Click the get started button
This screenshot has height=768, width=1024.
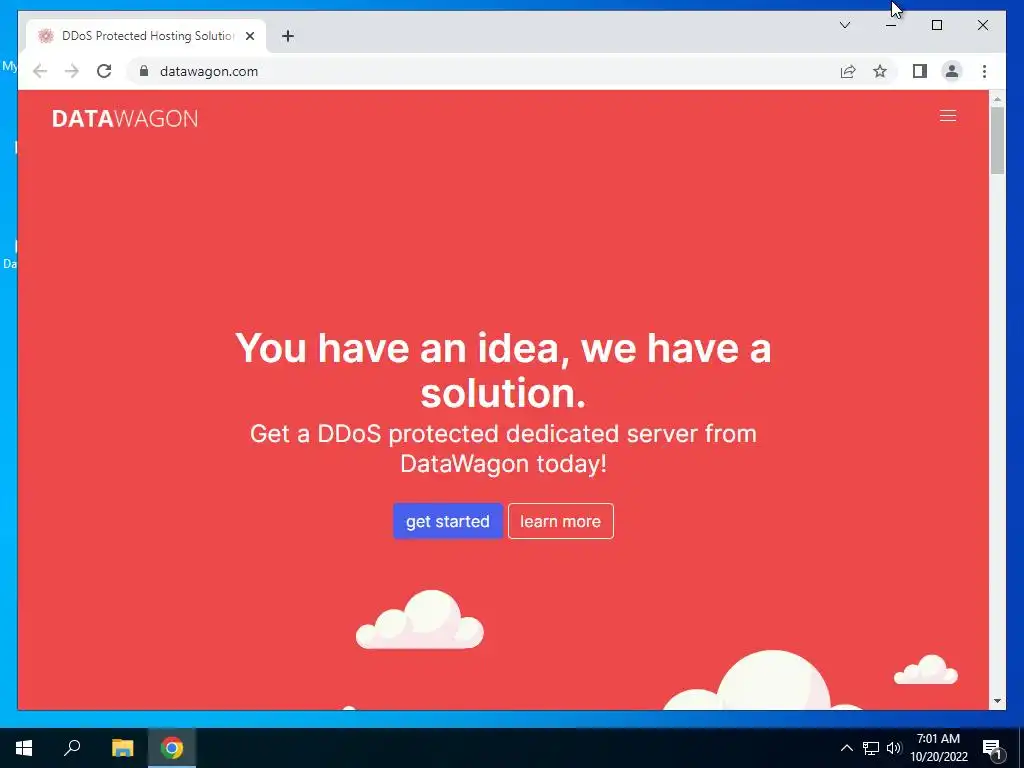447,521
